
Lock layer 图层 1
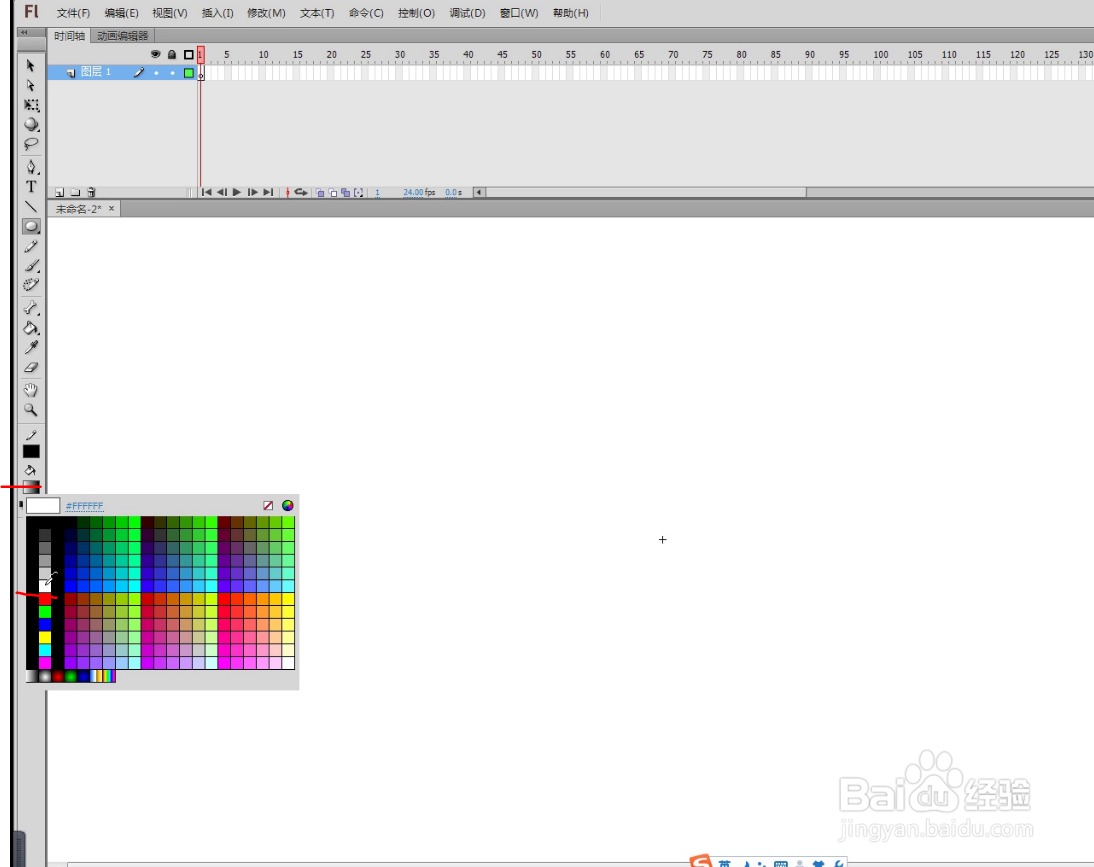click(x=172, y=72)
